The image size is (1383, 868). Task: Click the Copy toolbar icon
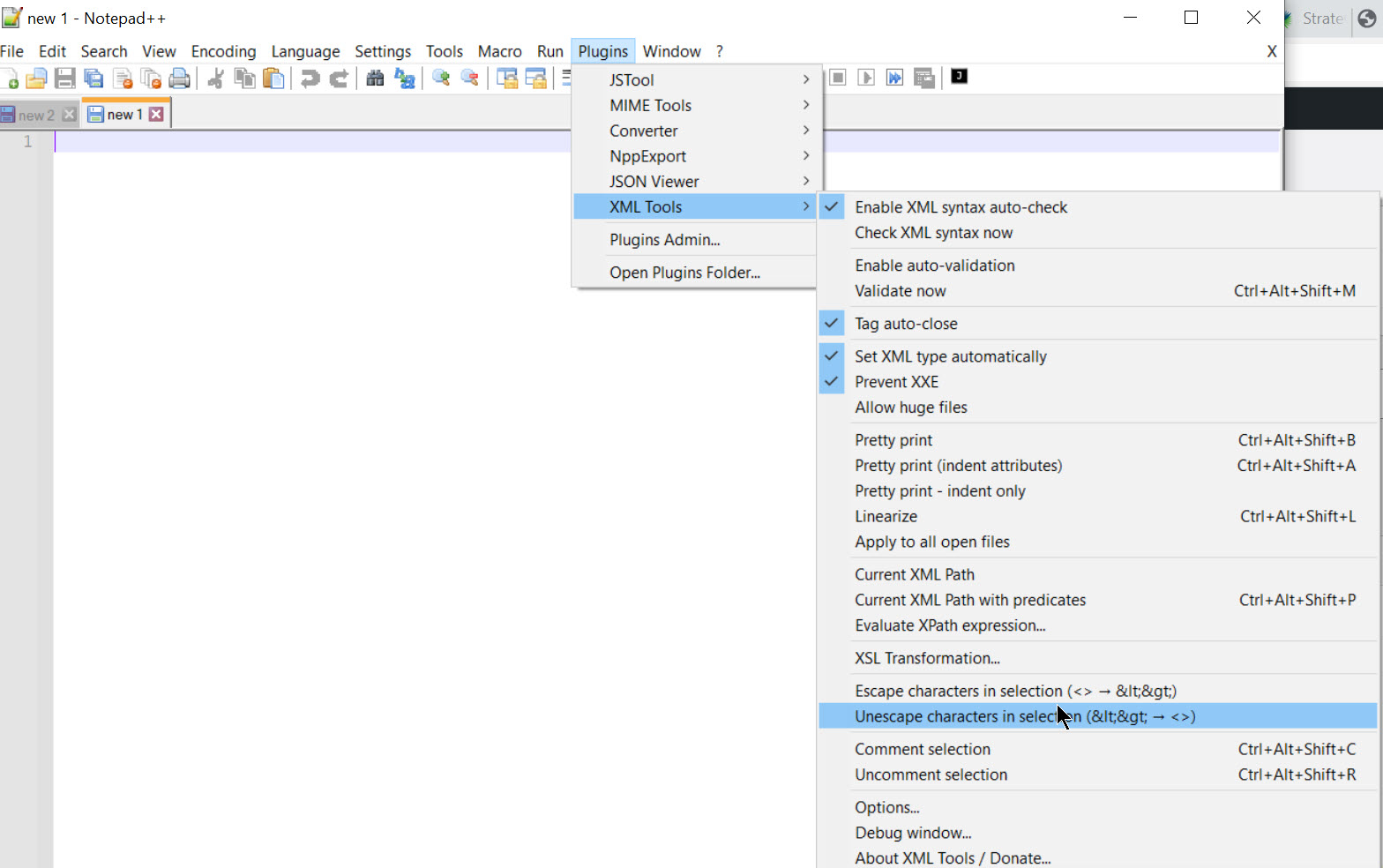coord(244,79)
